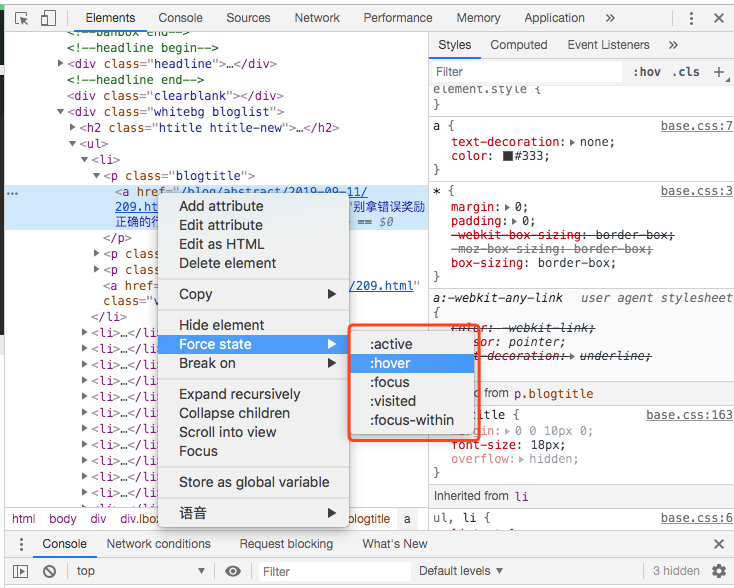Close the console drawer
The height and width of the screenshot is (588, 734).
click(x=718, y=544)
